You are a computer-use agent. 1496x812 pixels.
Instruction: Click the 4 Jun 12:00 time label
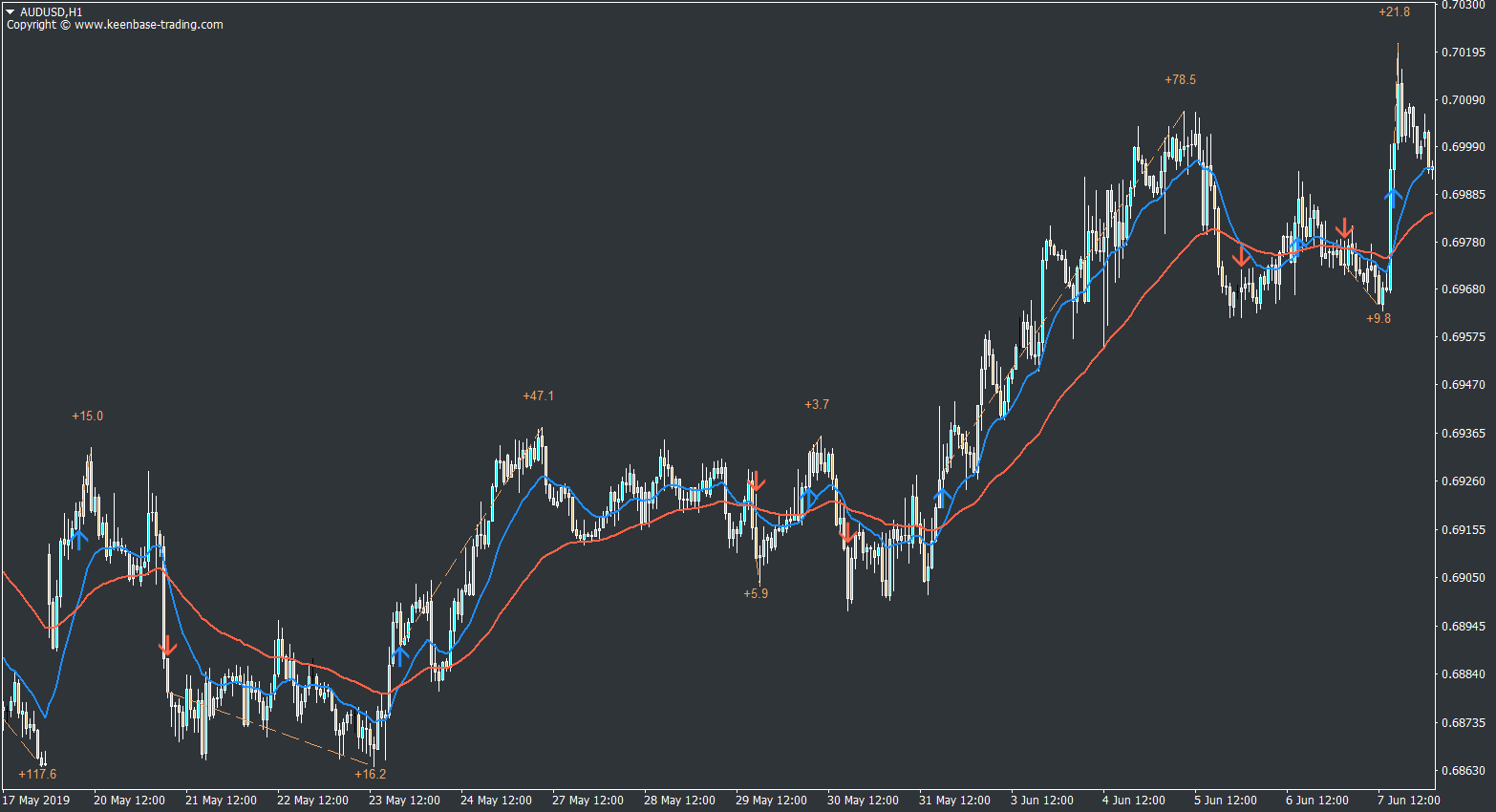point(1134,801)
